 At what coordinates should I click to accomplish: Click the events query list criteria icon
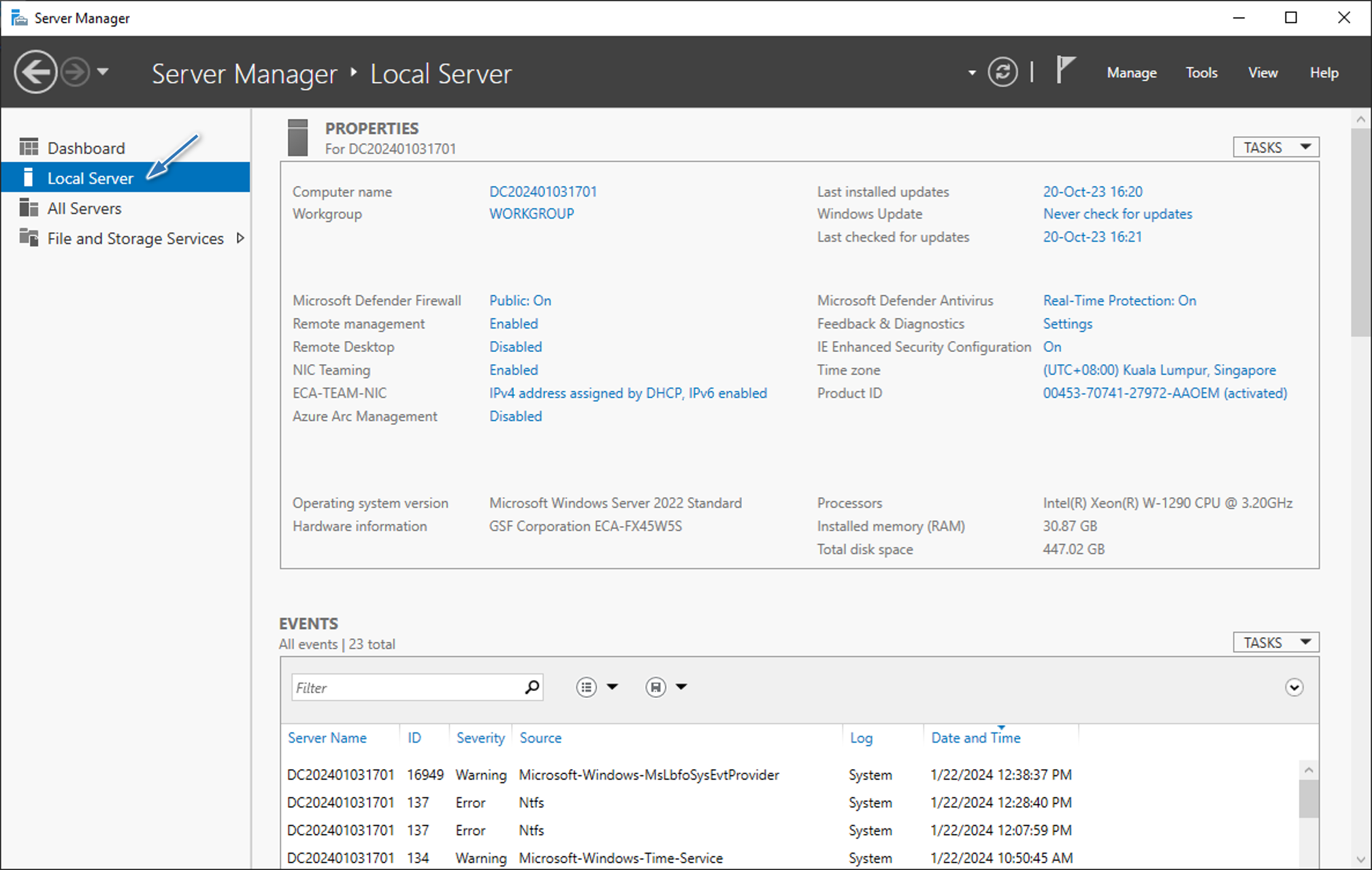(586, 687)
